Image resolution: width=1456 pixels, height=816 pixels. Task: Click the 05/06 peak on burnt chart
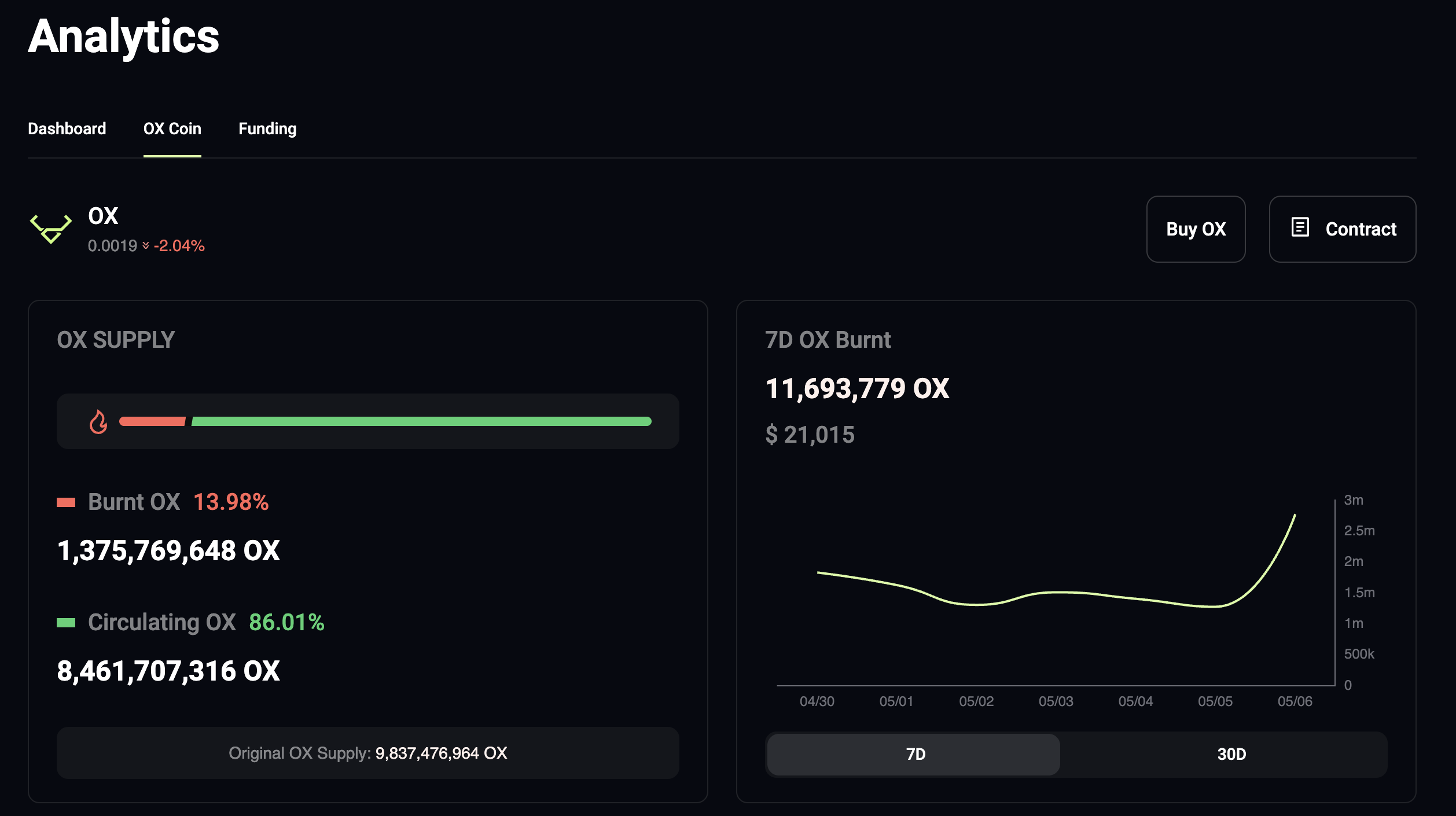(1294, 516)
